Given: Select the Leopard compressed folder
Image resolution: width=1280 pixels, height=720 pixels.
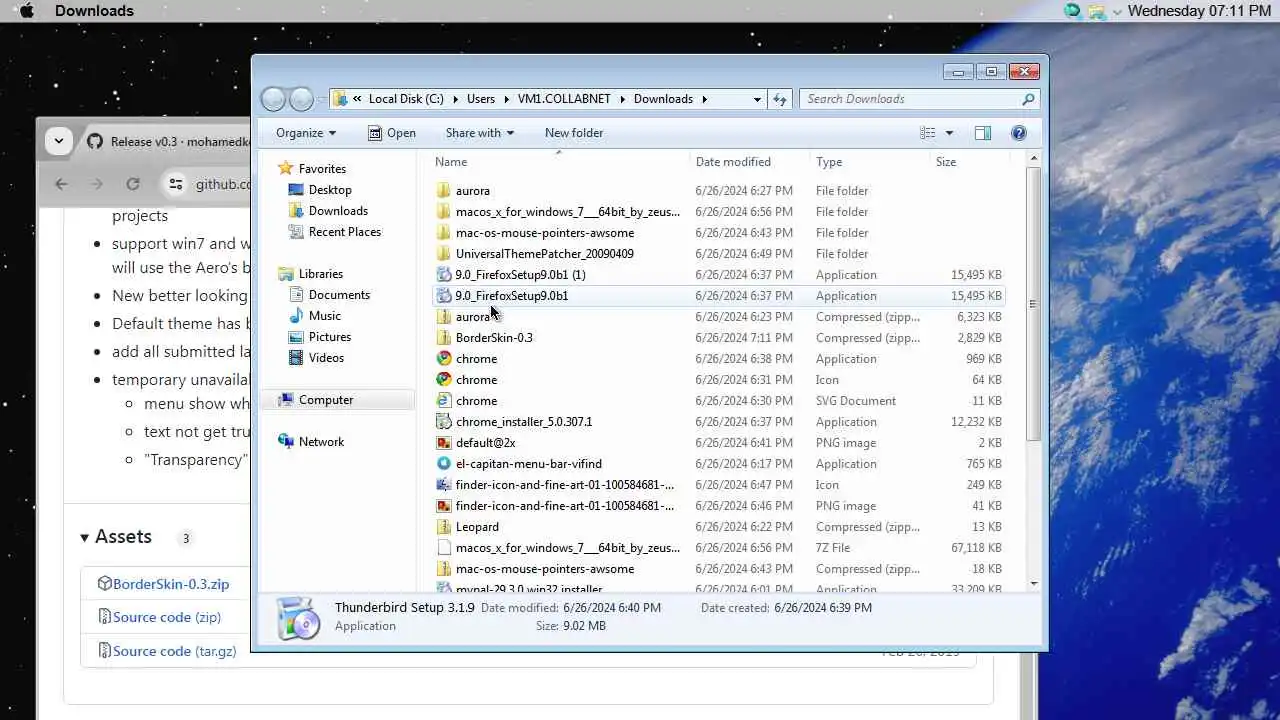Looking at the screenshot, I should click(477, 527).
